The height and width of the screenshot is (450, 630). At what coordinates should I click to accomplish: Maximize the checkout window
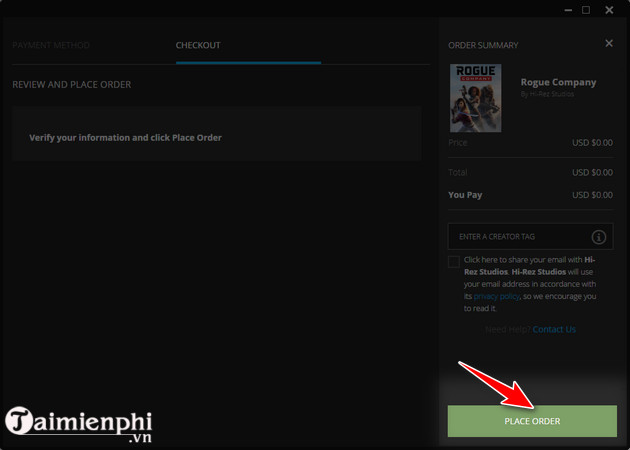[586, 10]
